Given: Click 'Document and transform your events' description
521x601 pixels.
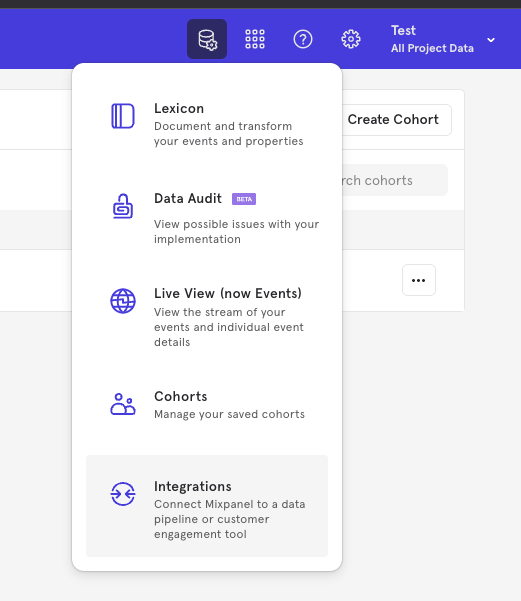Looking at the screenshot, I should tap(228, 134).
